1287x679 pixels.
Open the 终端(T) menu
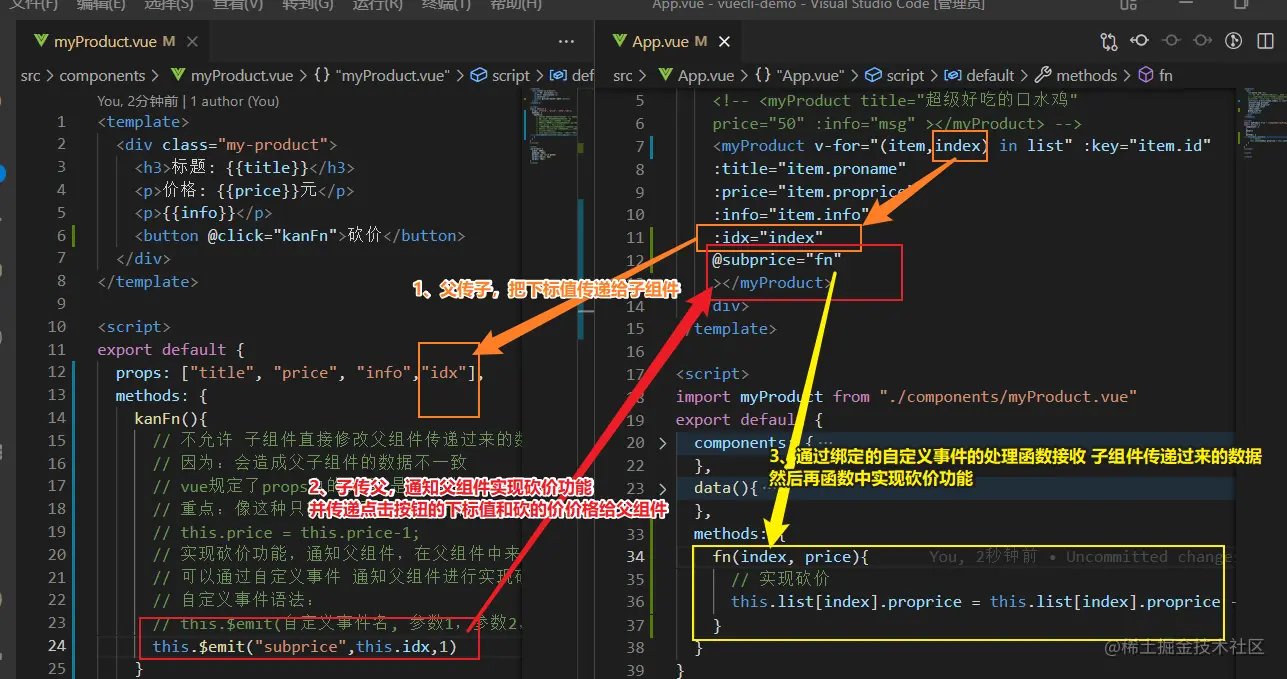point(445,5)
